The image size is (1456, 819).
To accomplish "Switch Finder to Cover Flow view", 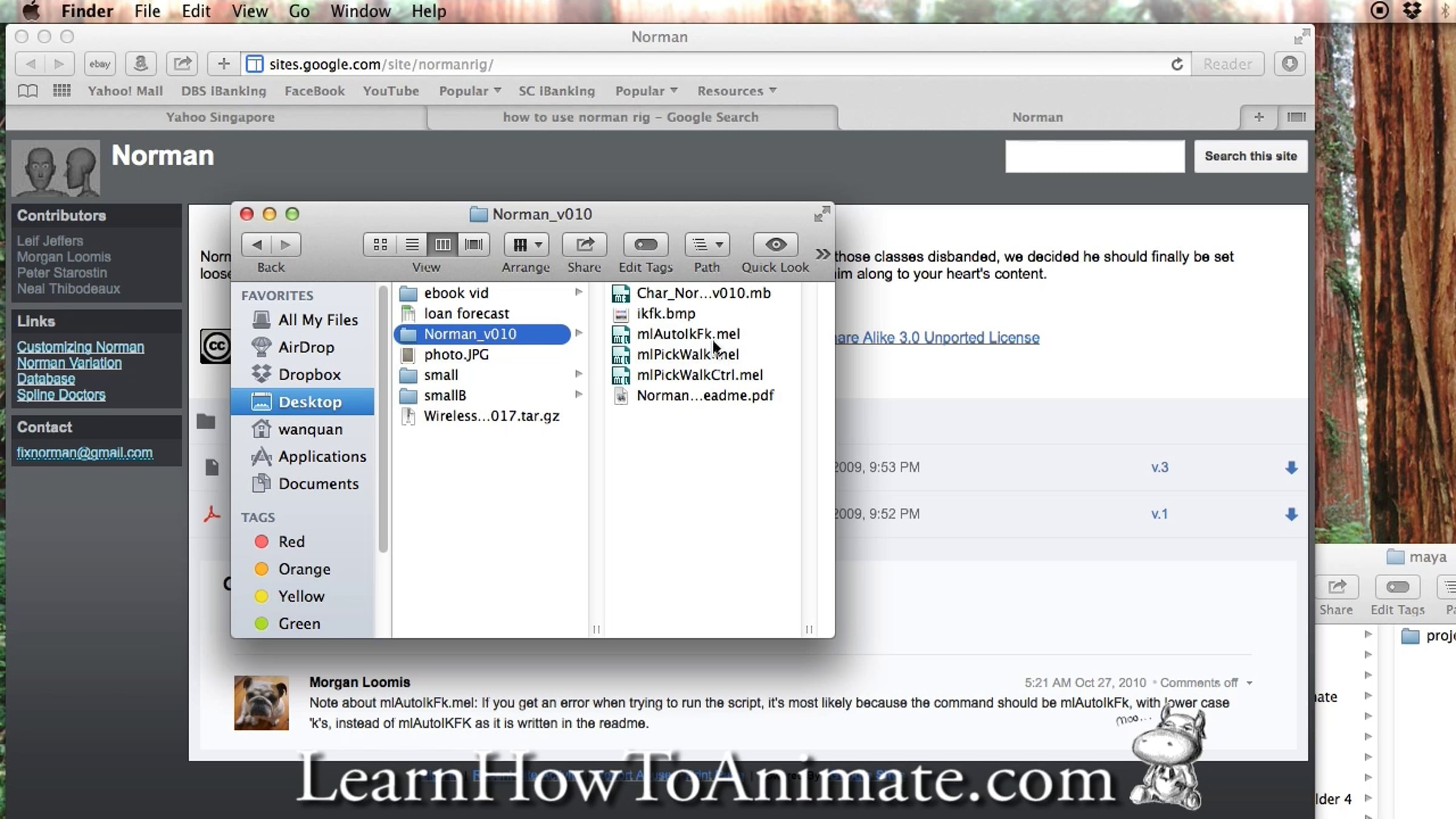I will 474,244.
